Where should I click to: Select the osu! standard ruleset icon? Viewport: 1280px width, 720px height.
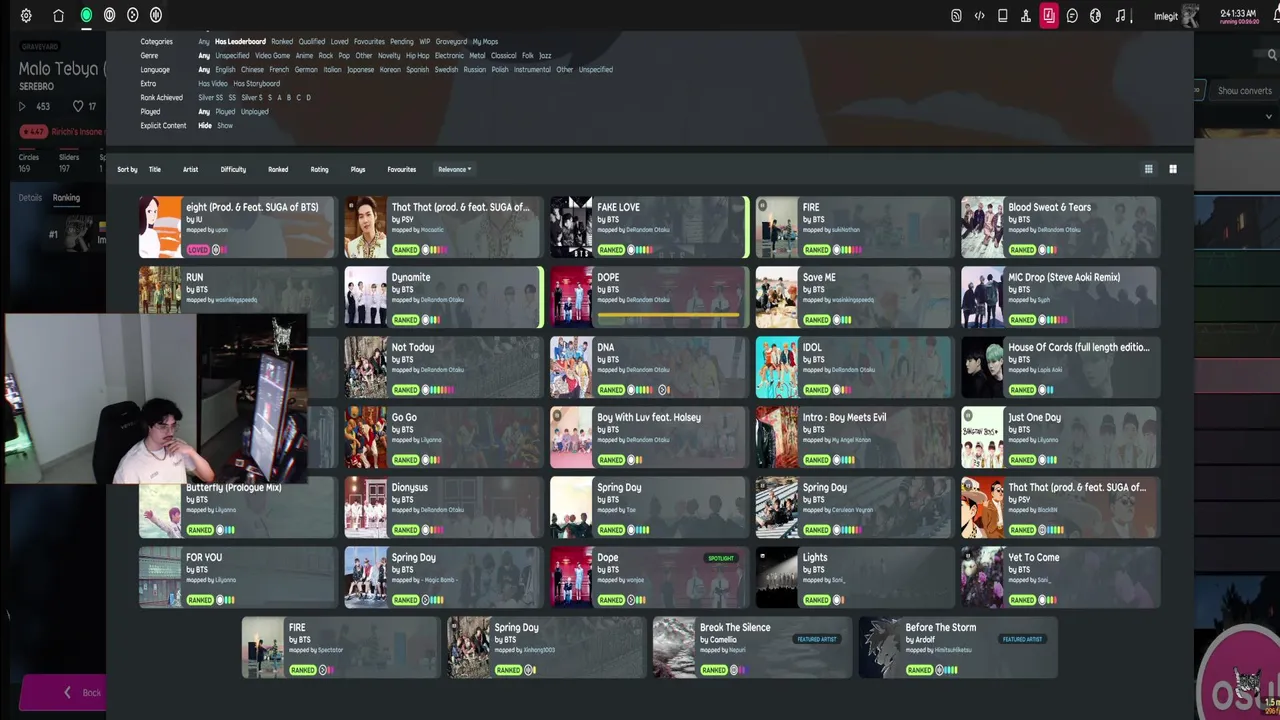click(x=86, y=15)
